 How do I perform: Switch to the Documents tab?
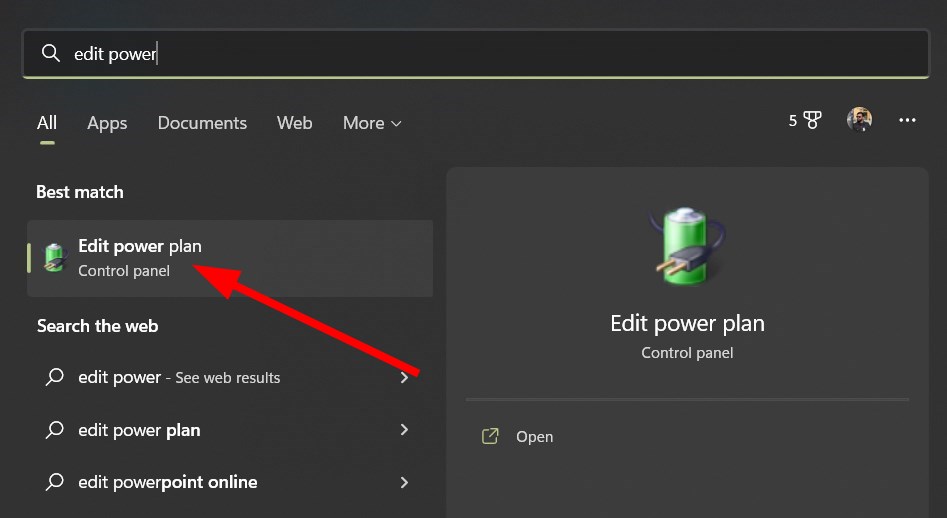click(202, 123)
